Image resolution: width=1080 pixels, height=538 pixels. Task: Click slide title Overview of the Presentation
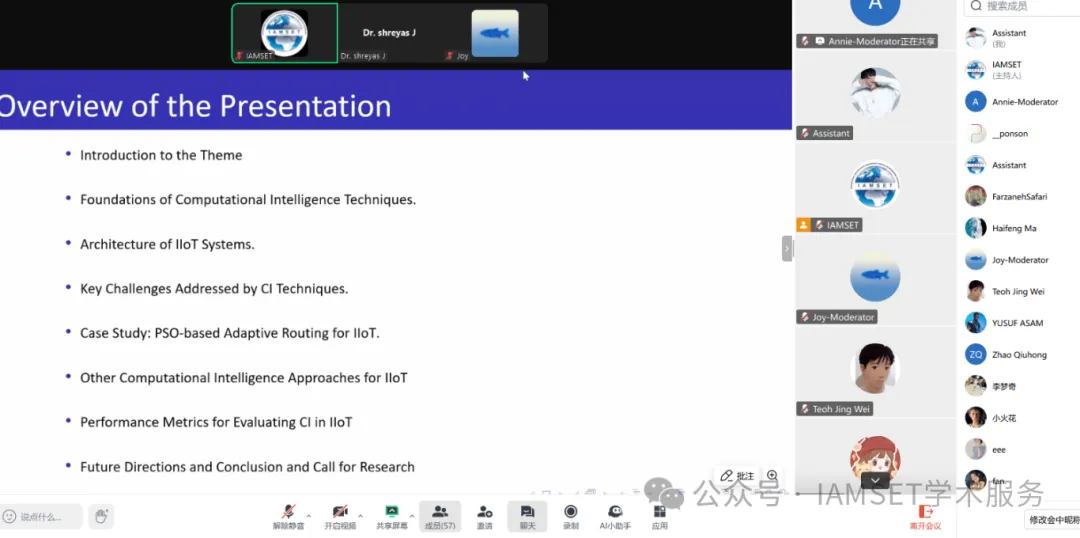[196, 107]
